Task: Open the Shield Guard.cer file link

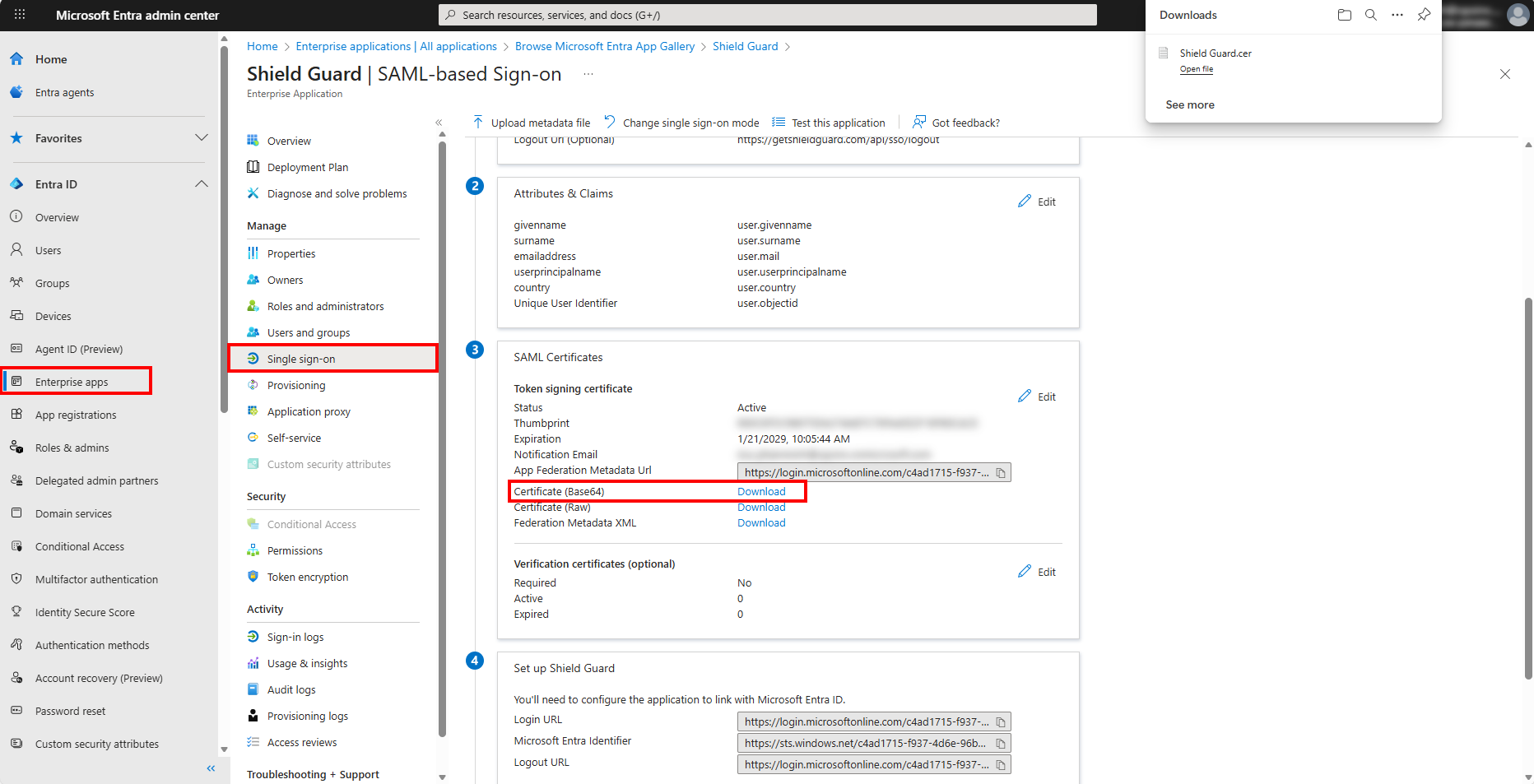Action: (x=1197, y=70)
